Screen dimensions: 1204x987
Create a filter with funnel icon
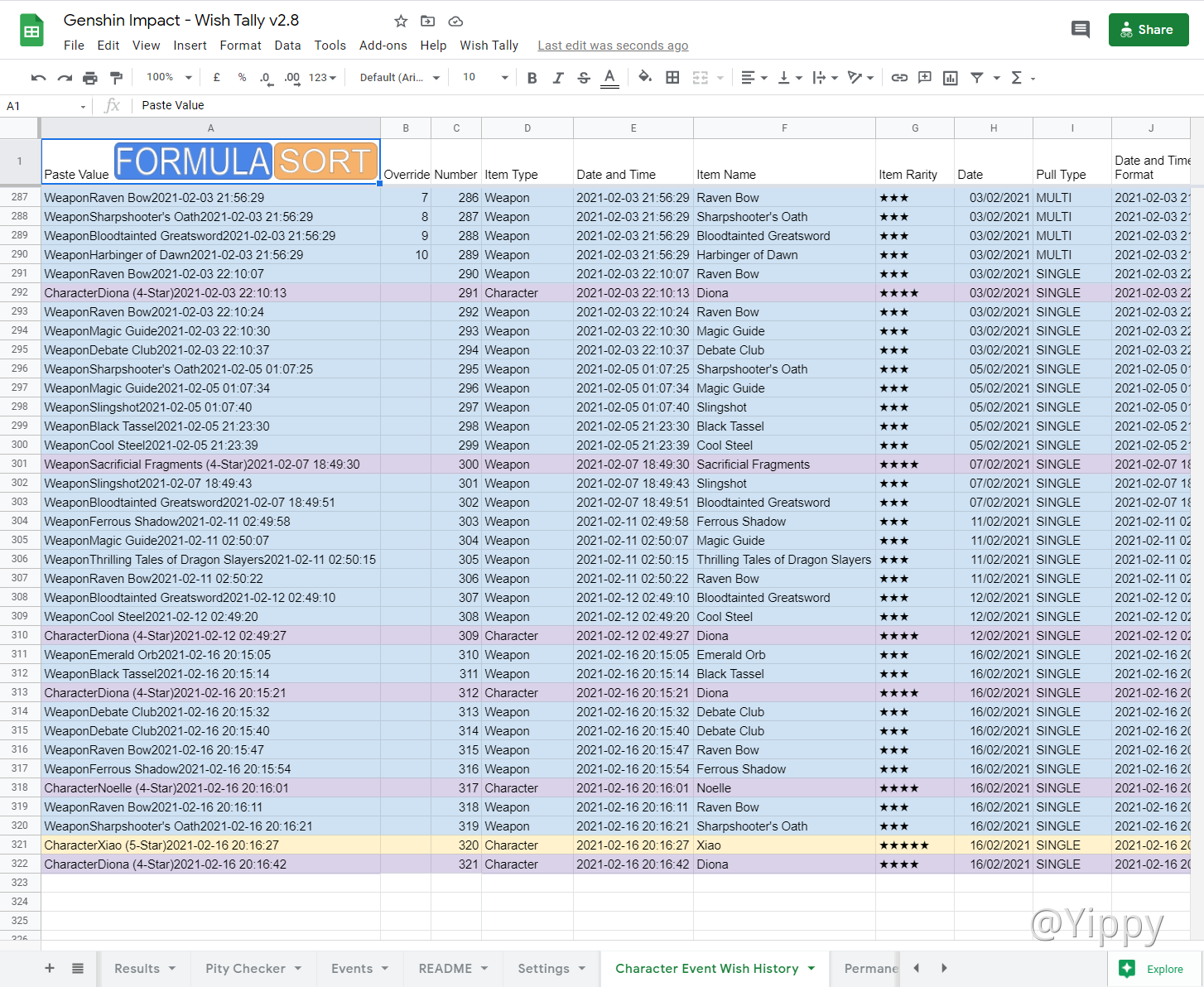[977, 78]
